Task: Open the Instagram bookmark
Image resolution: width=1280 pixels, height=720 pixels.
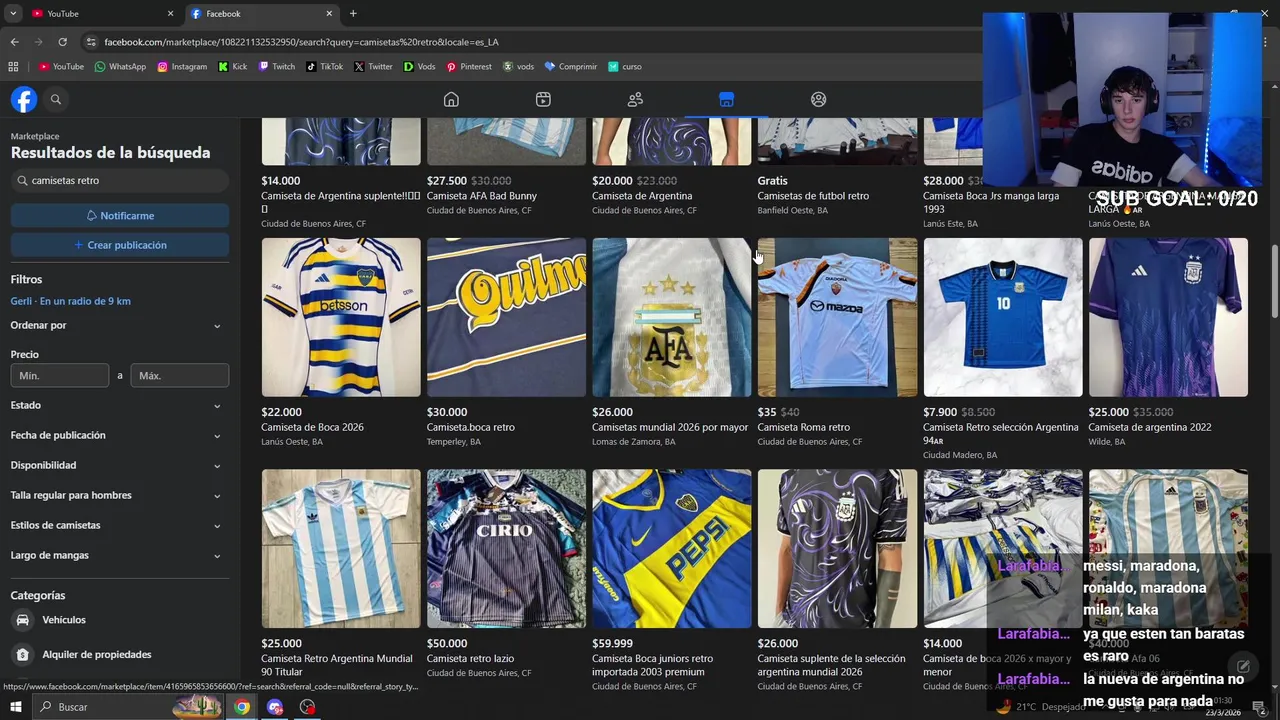Action: pos(182,66)
